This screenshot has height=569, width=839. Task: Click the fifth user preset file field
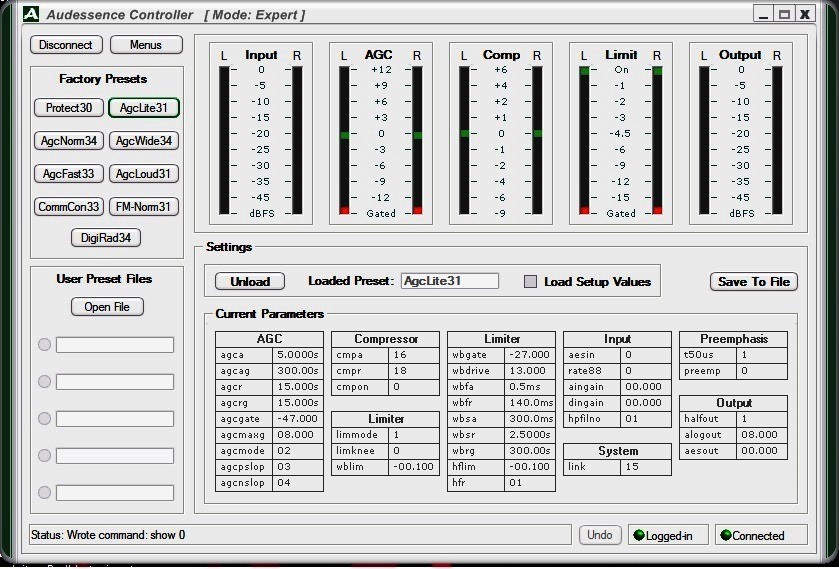point(115,492)
